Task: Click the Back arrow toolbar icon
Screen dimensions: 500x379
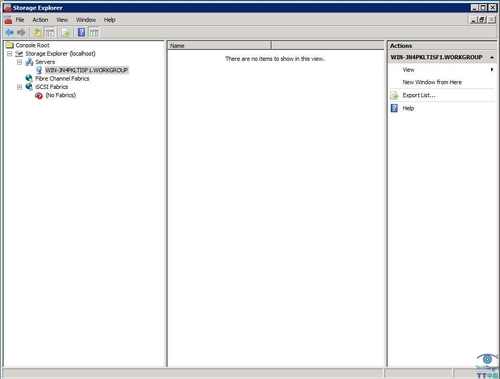Action: [9, 32]
